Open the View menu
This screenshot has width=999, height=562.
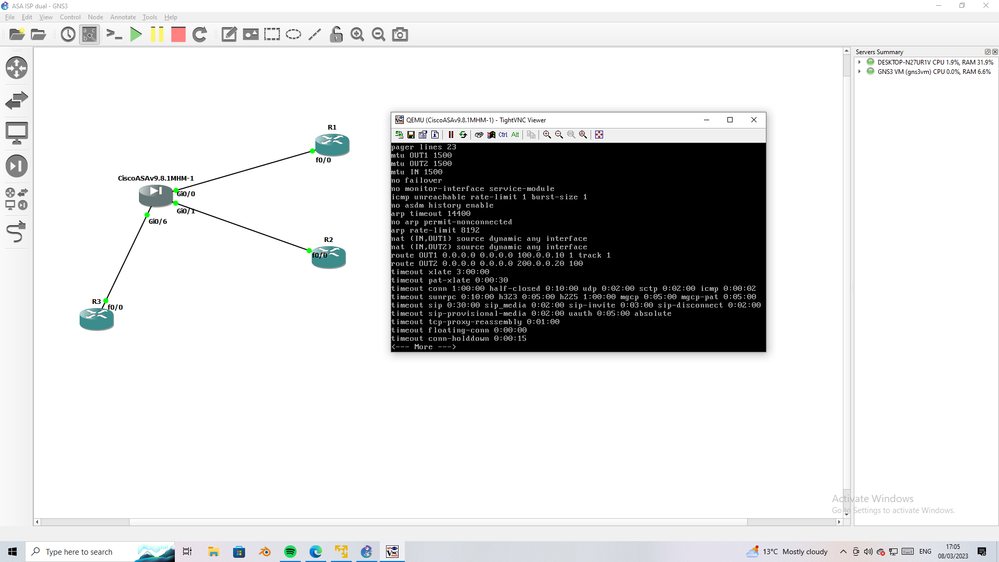click(x=46, y=17)
